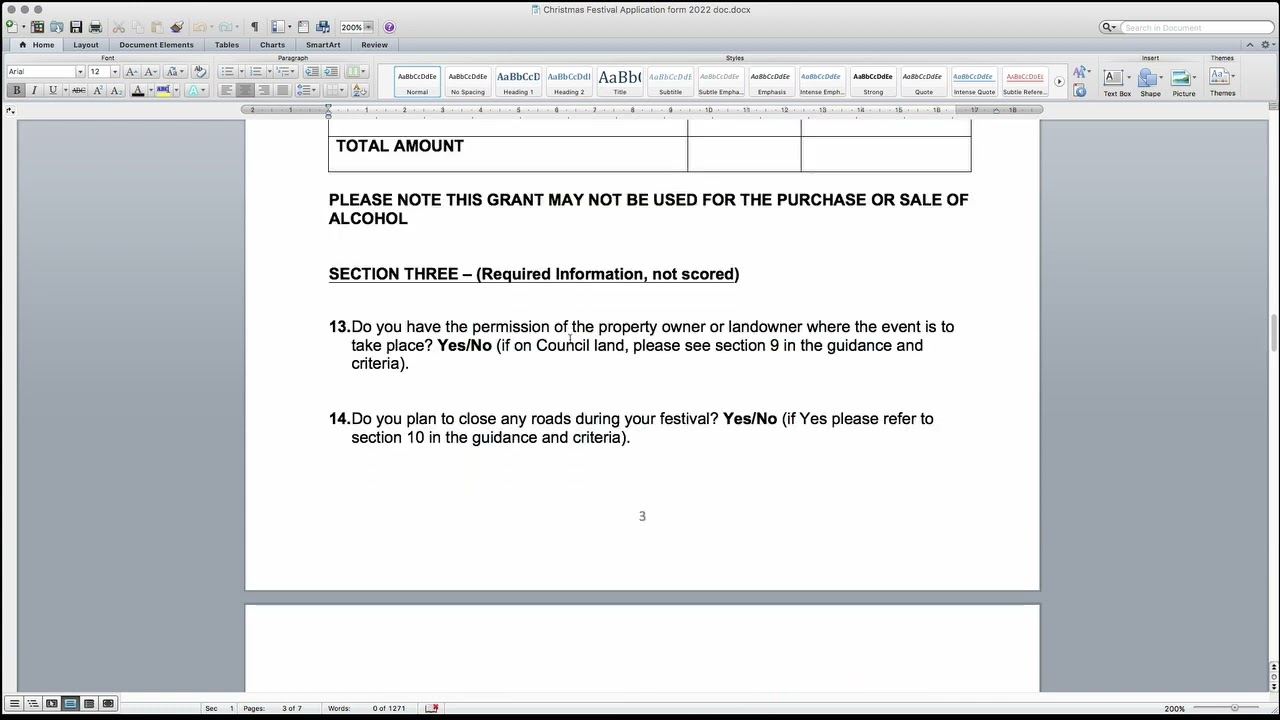Apply subscript formatting
Viewport: 1280px width, 720px height.
115,90
